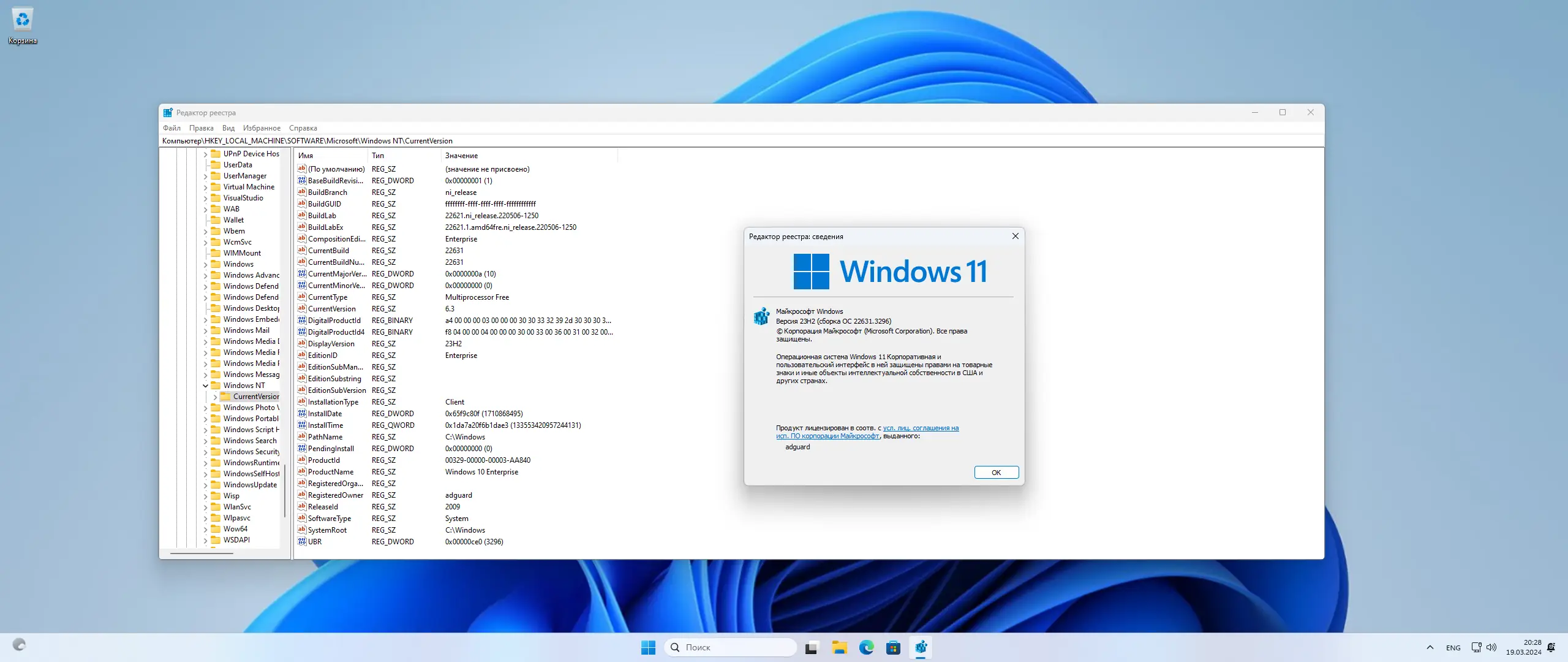
Task: Click the tree pane horizontal scrollbar
Action: click(x=202, y=554)
